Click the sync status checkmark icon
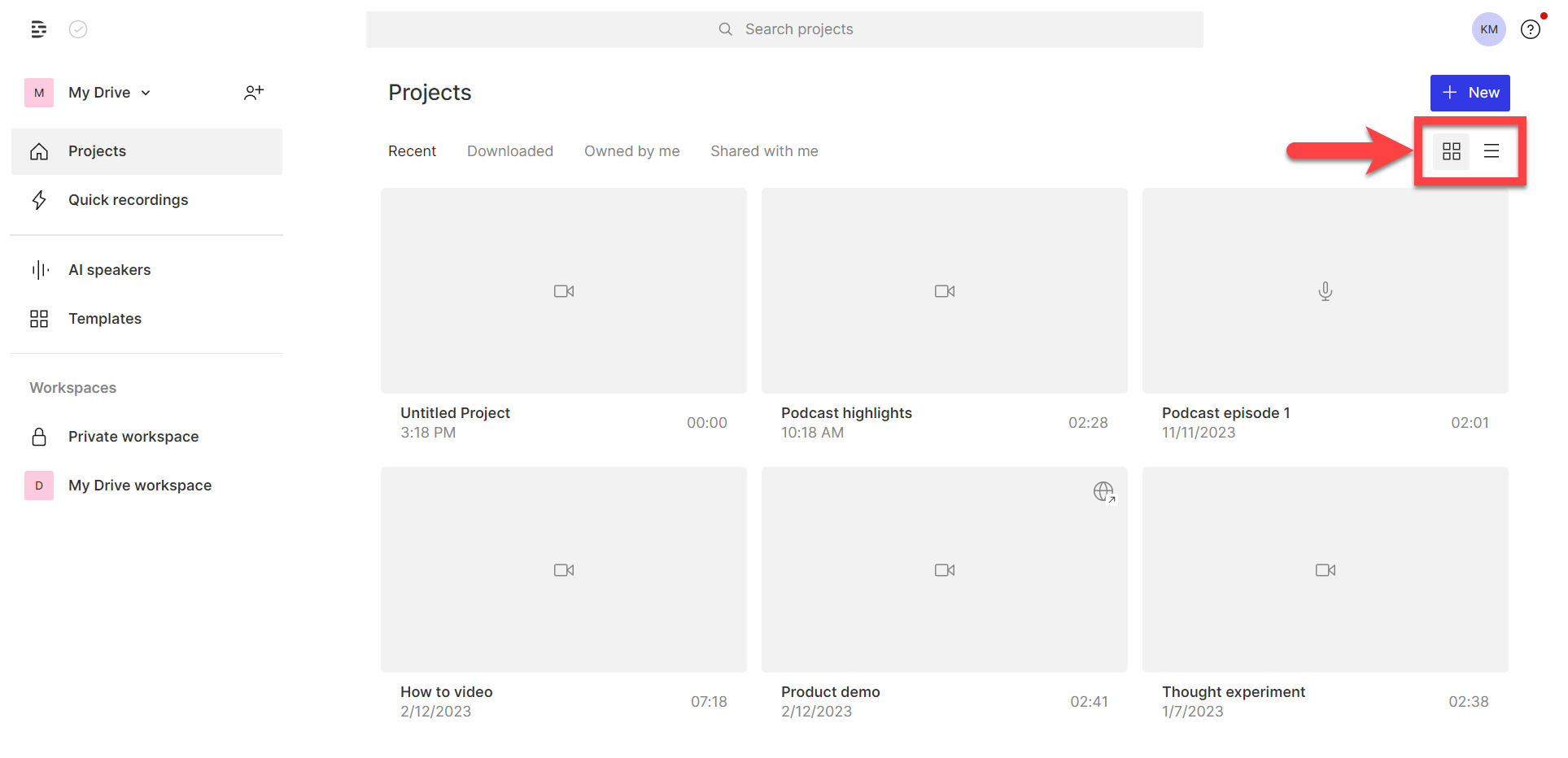The height and width of the screenshot is (758, 1568). click(78, 29)
